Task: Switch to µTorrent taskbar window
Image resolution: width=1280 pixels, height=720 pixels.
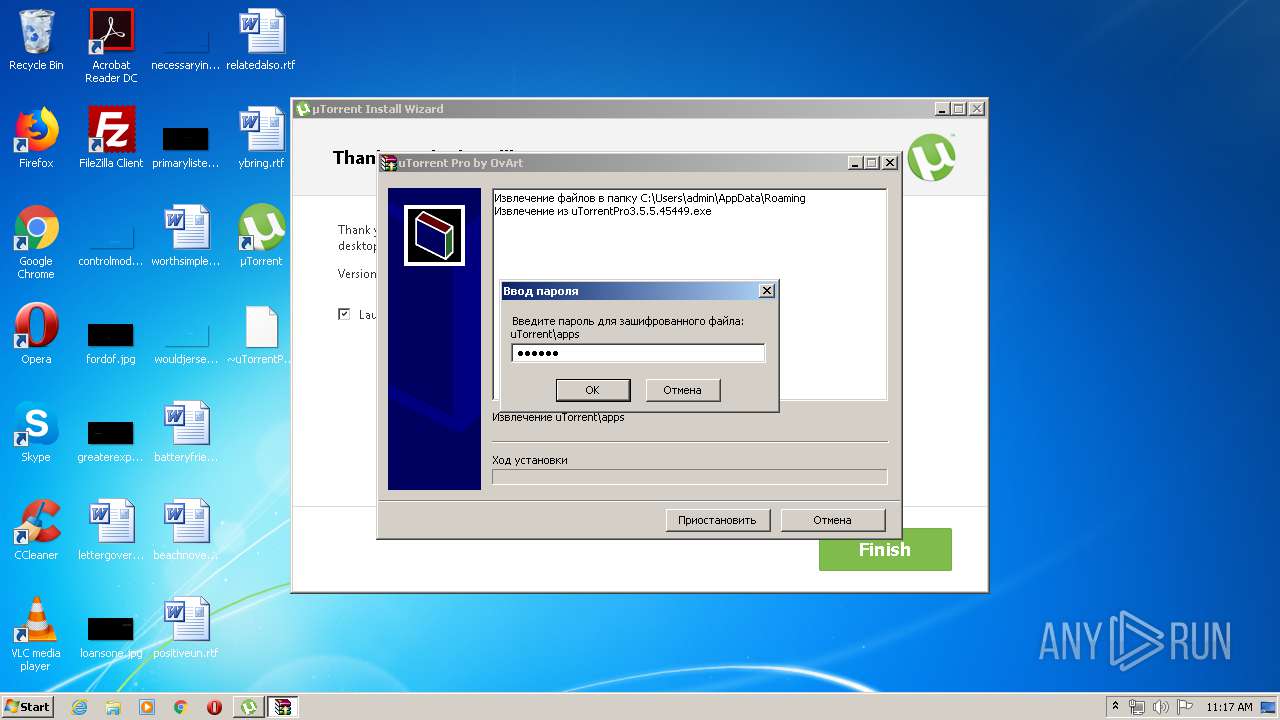Action: click(248, 707)
